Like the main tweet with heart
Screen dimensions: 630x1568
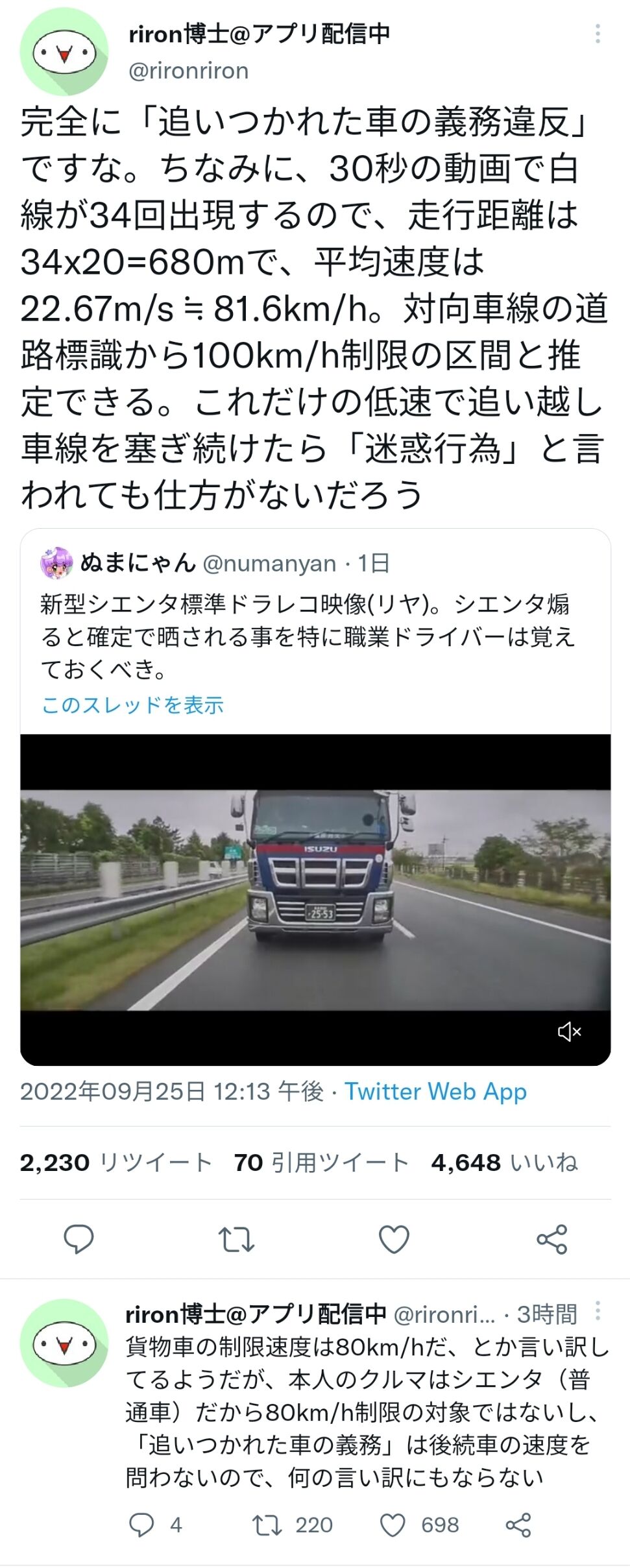pyautogui.click(x=394, y=1239)
